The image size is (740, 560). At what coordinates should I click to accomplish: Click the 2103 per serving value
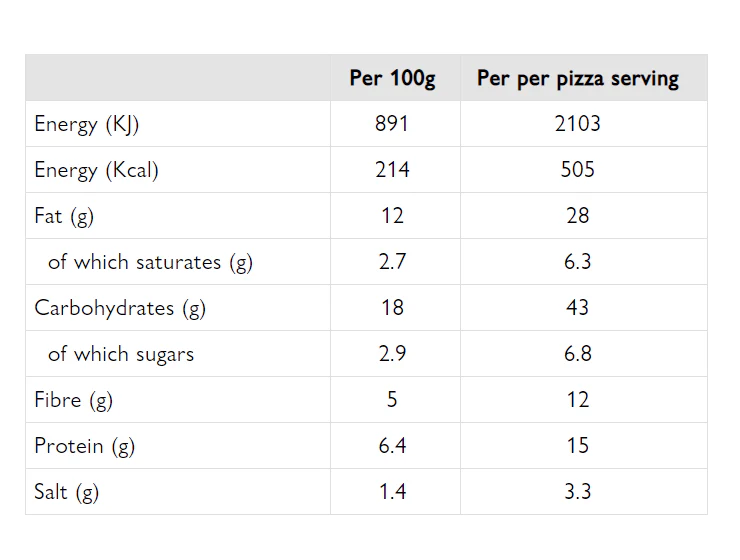[578, 124]
